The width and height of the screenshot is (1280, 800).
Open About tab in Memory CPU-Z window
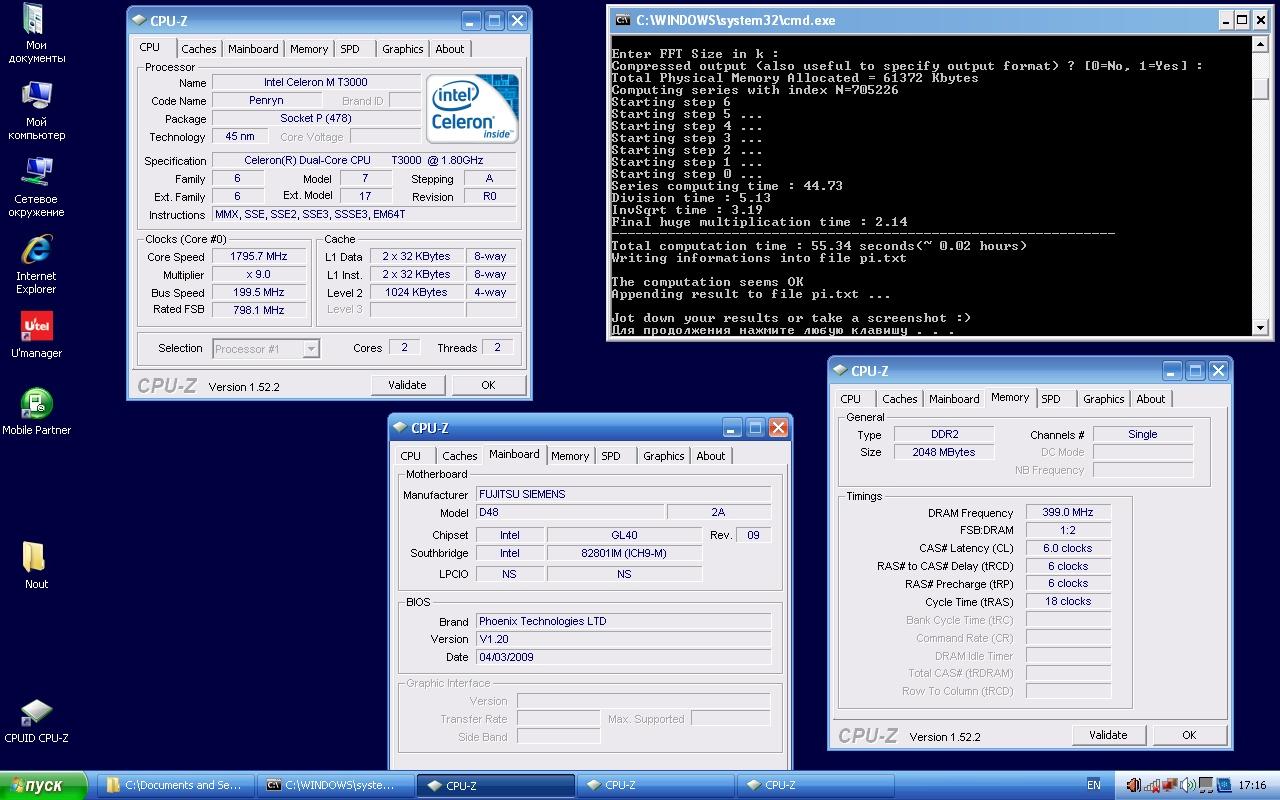(x=1150, y=399)
